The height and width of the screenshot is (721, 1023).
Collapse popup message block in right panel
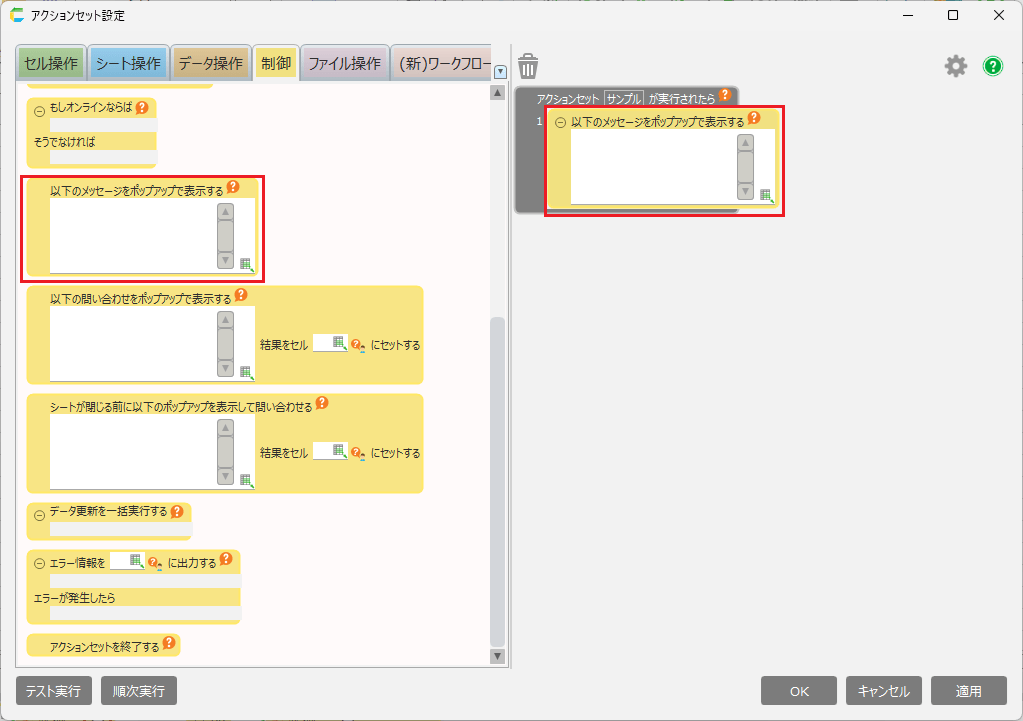click(x=560, y=123)
